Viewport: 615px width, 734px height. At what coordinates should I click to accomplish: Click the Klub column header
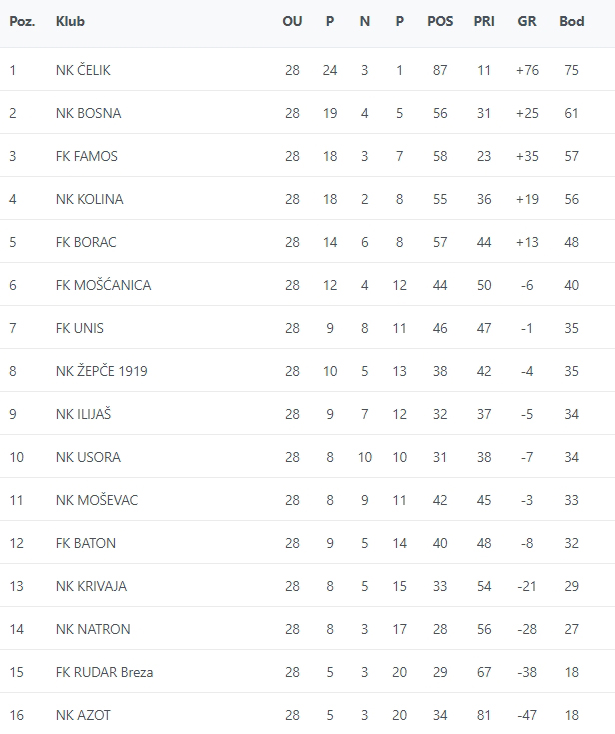[x=70, y=22]
